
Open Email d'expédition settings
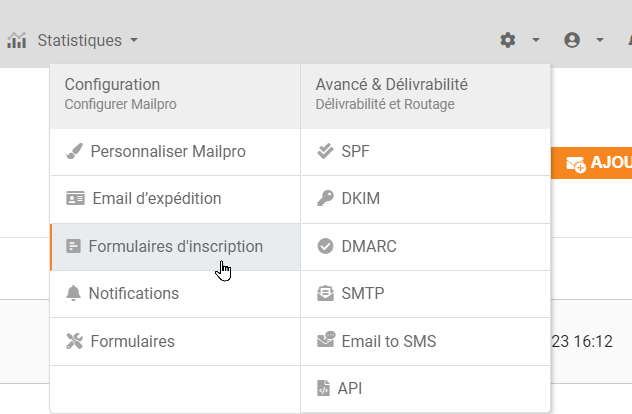point(175,199)
